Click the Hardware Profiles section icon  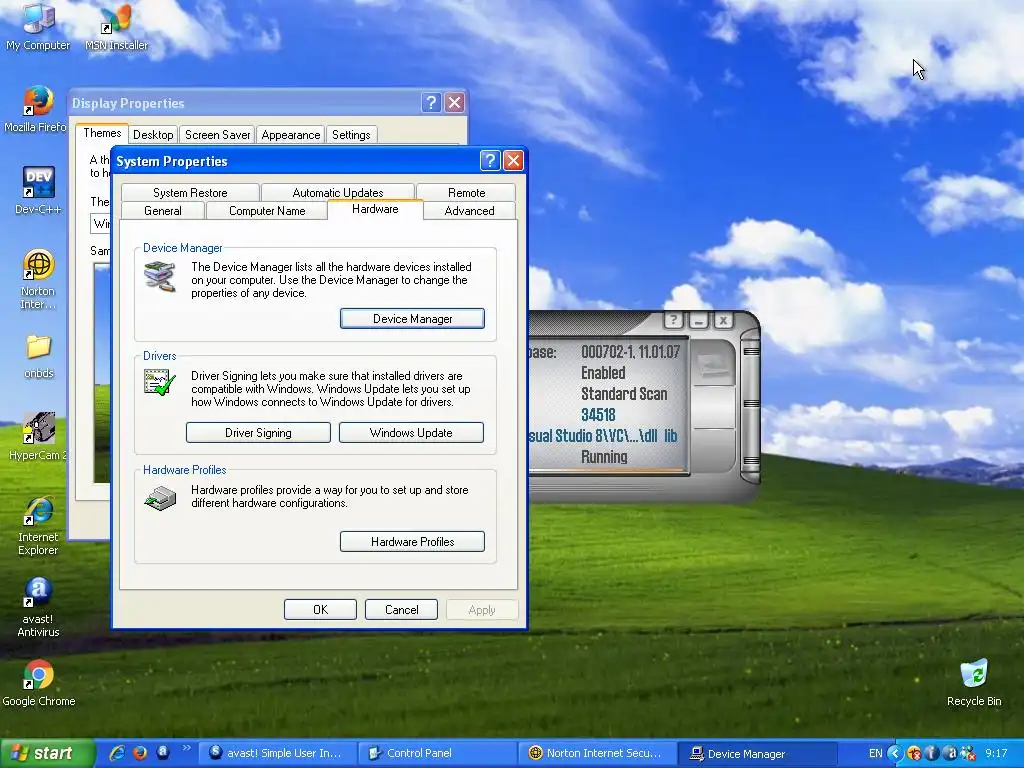pyautogui.click(x=160, y=498)
